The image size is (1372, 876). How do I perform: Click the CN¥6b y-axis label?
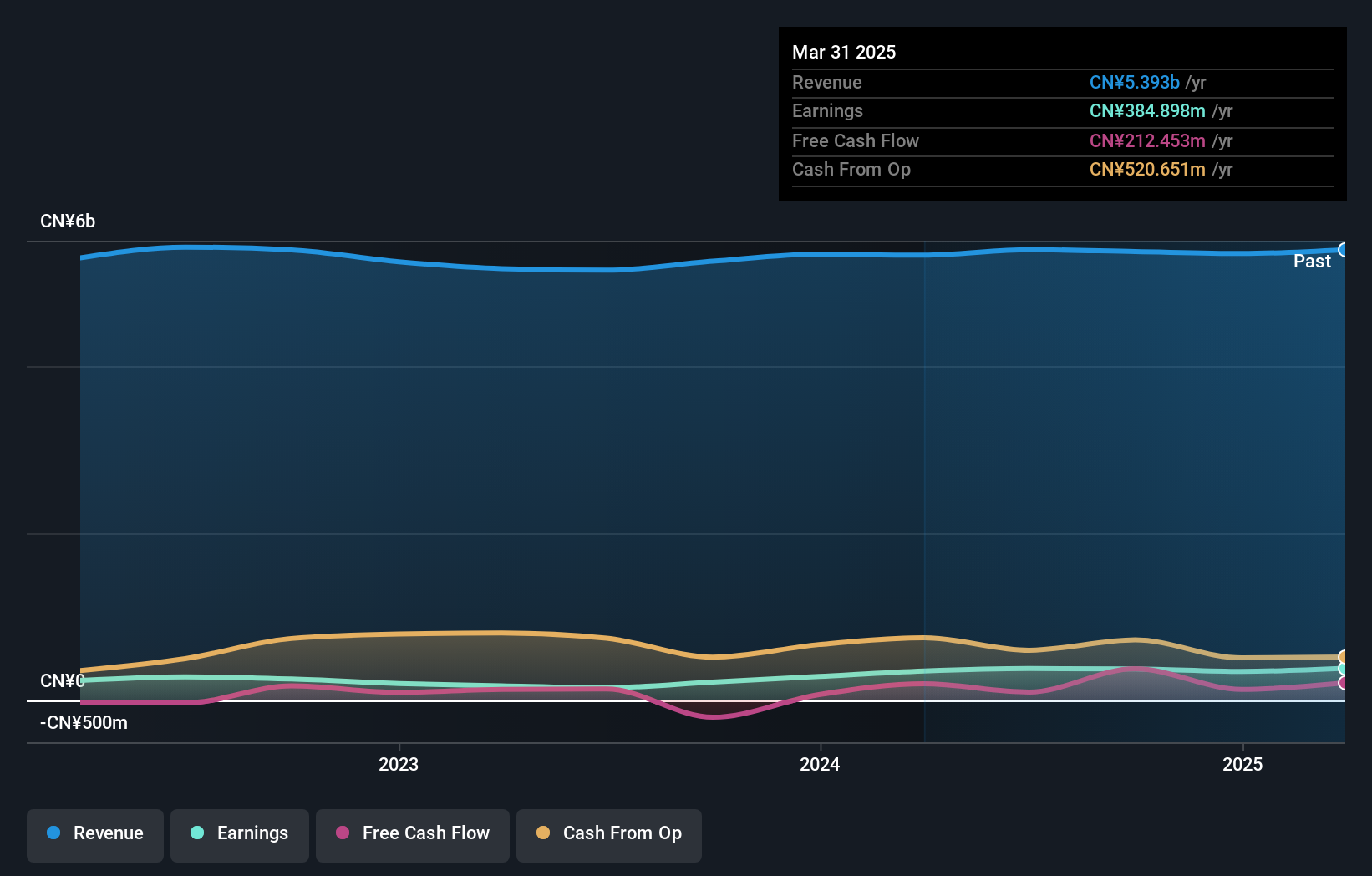(68, 222)
